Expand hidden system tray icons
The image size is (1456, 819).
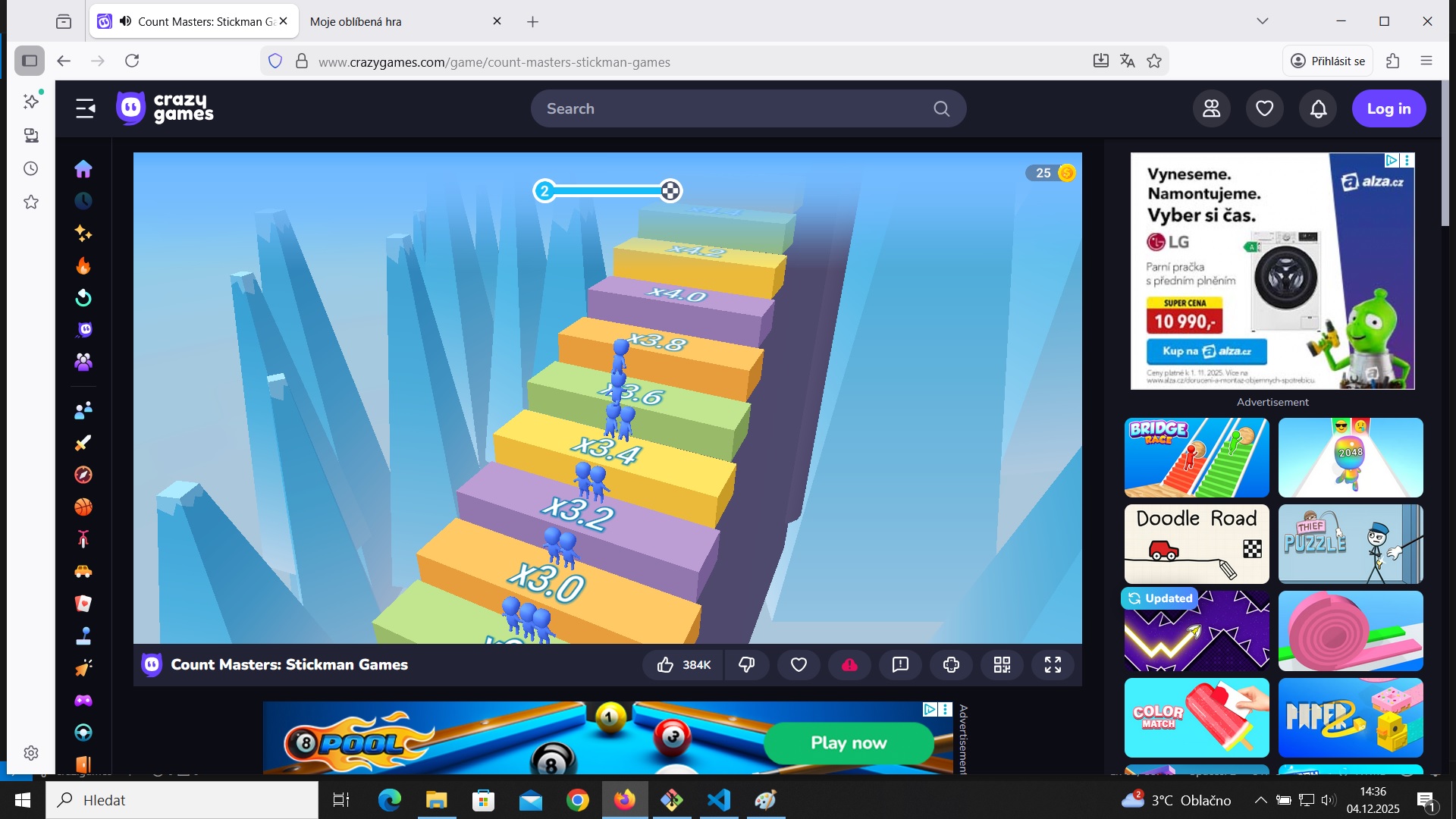tap(1260, 800)
